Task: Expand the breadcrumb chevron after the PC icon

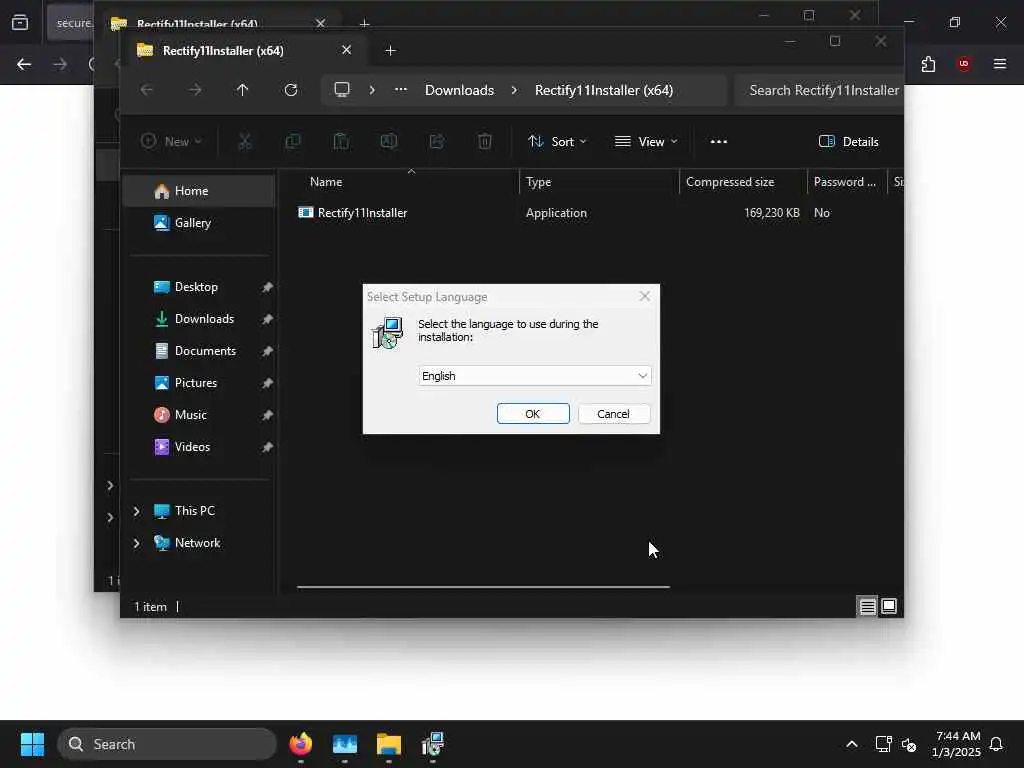Action: (372, 90)
